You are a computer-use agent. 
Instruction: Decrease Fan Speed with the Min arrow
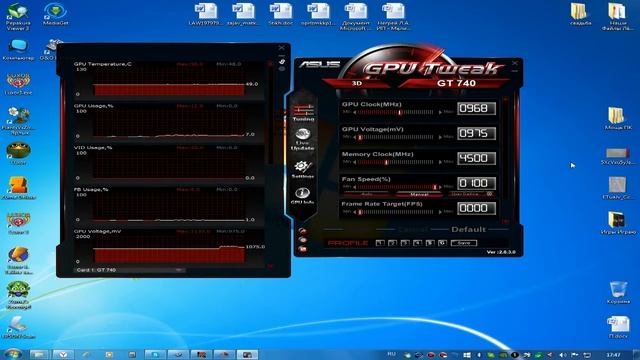(x=354, y=187)
